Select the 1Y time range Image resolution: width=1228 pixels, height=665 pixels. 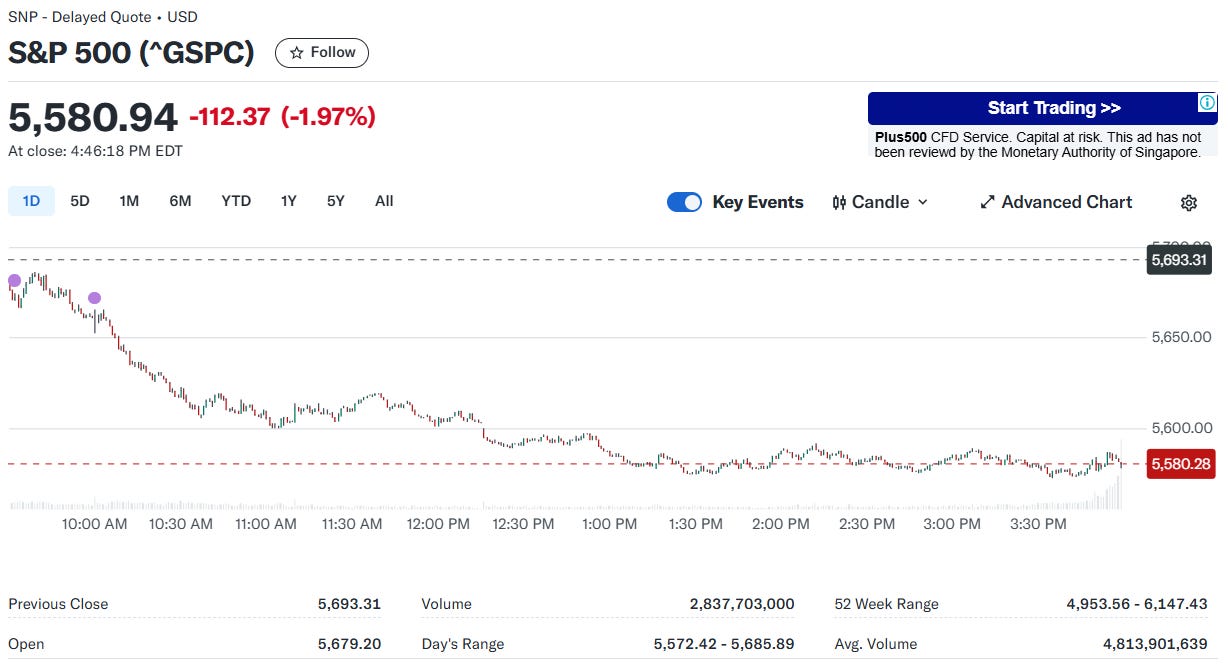point(288,201)
